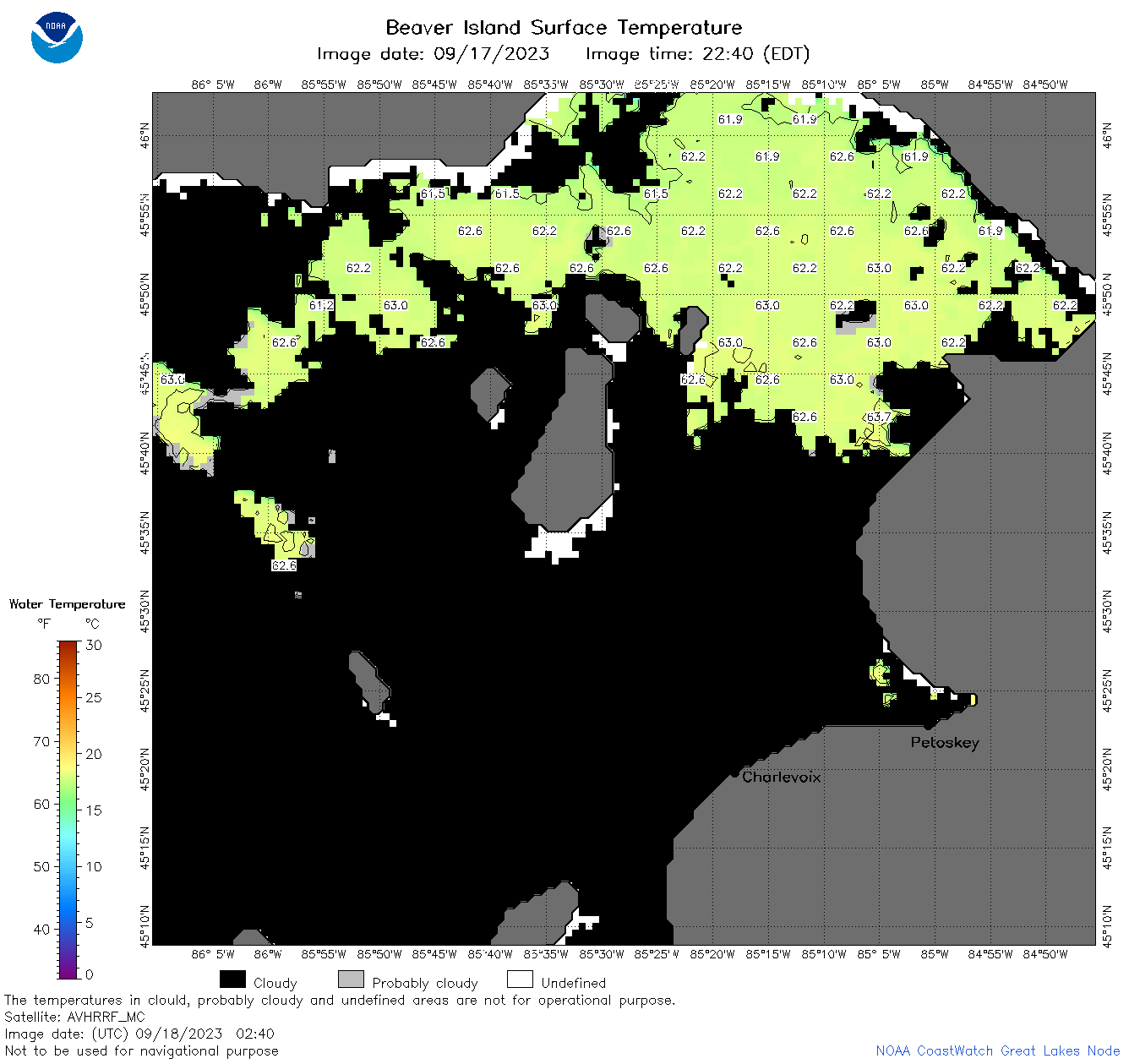
Task: Click the °F column header of scale
Action: [44, 624]
